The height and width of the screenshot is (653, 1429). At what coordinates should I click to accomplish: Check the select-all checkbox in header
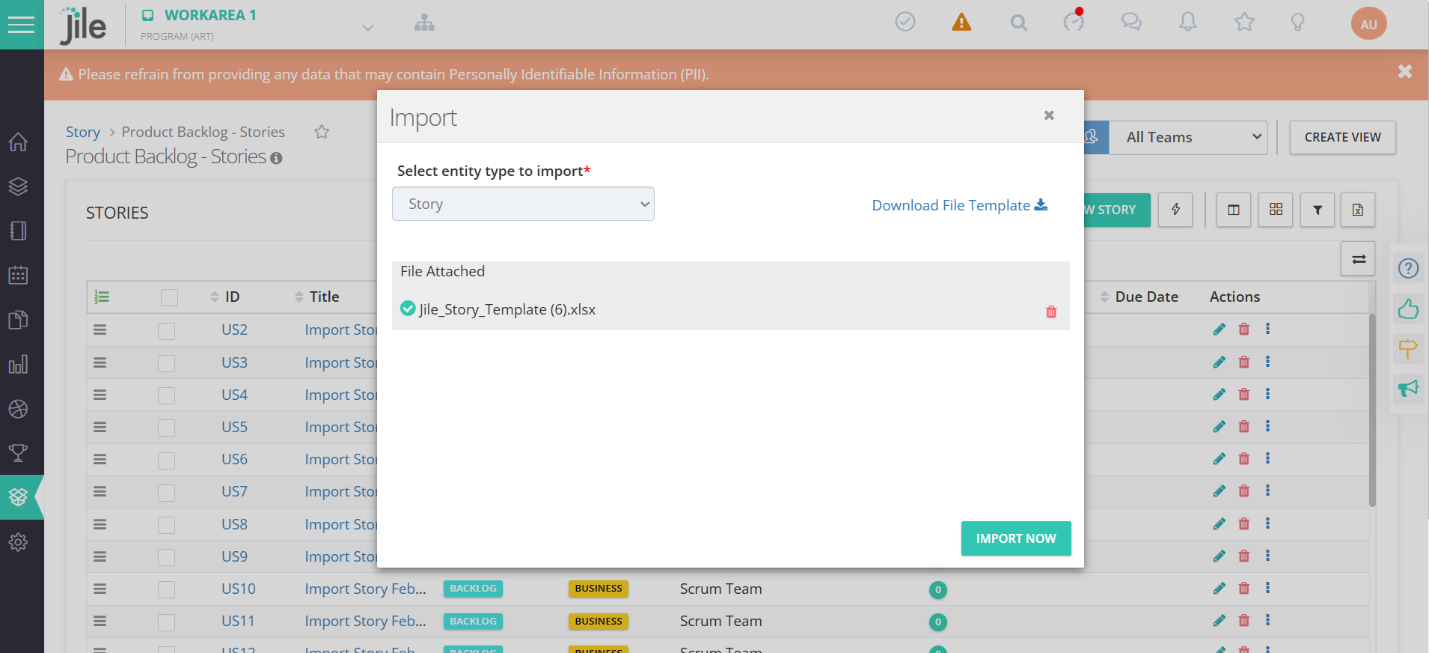point(169,297)
